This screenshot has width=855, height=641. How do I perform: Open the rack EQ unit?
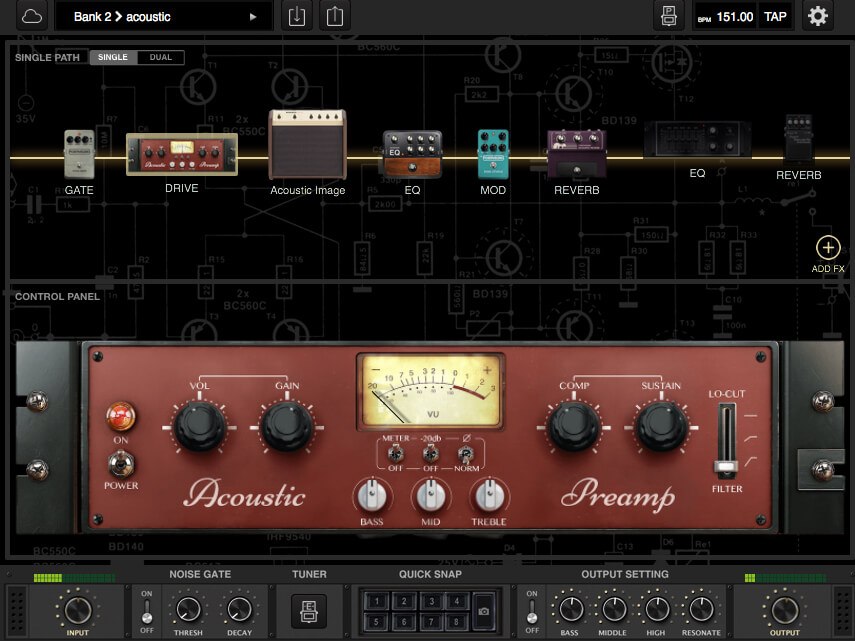click(697, 140)
